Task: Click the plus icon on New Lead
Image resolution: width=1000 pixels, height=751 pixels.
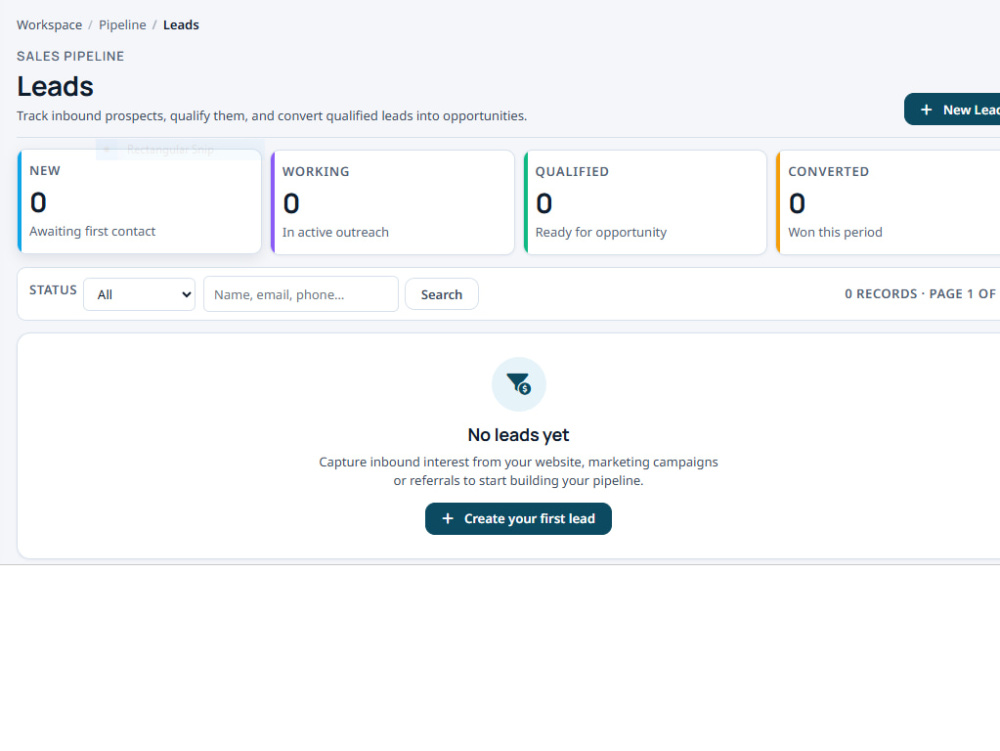Action: [x=926, y=110]
